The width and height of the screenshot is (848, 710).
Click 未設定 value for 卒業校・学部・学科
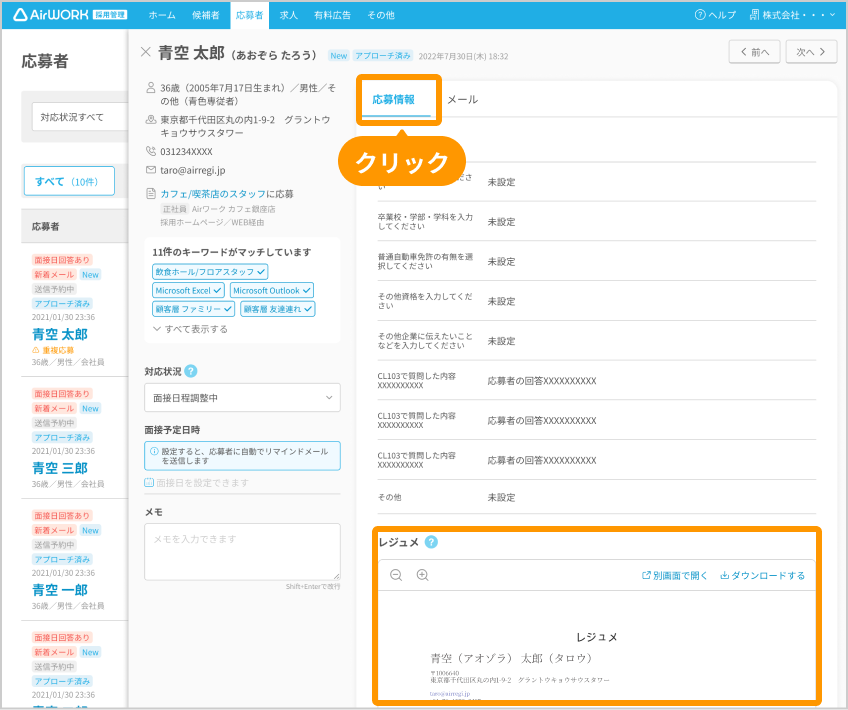tap(501, 222)
